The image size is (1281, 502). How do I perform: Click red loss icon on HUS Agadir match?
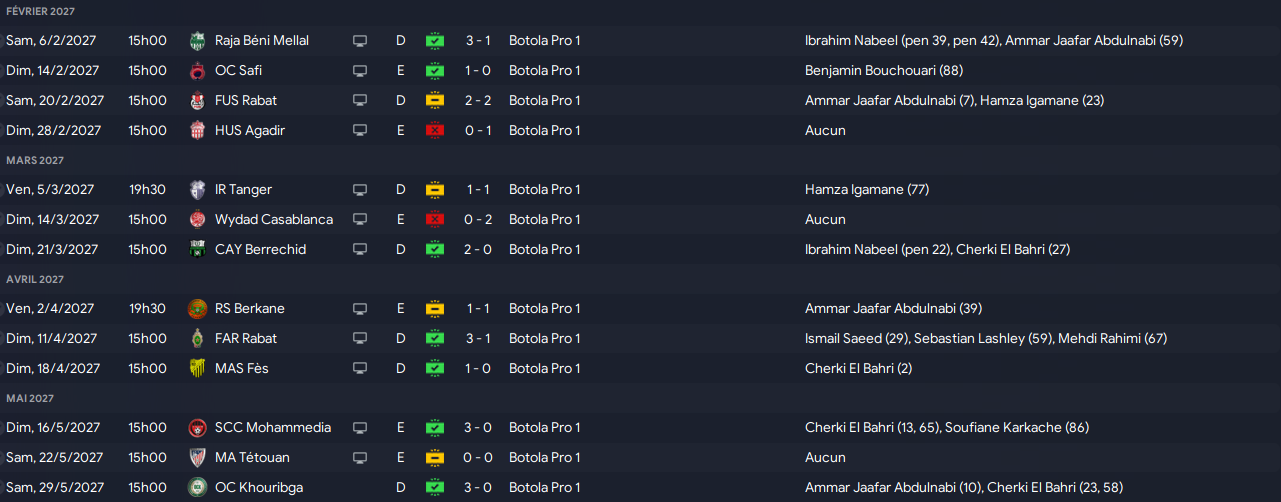coord(434,131)
